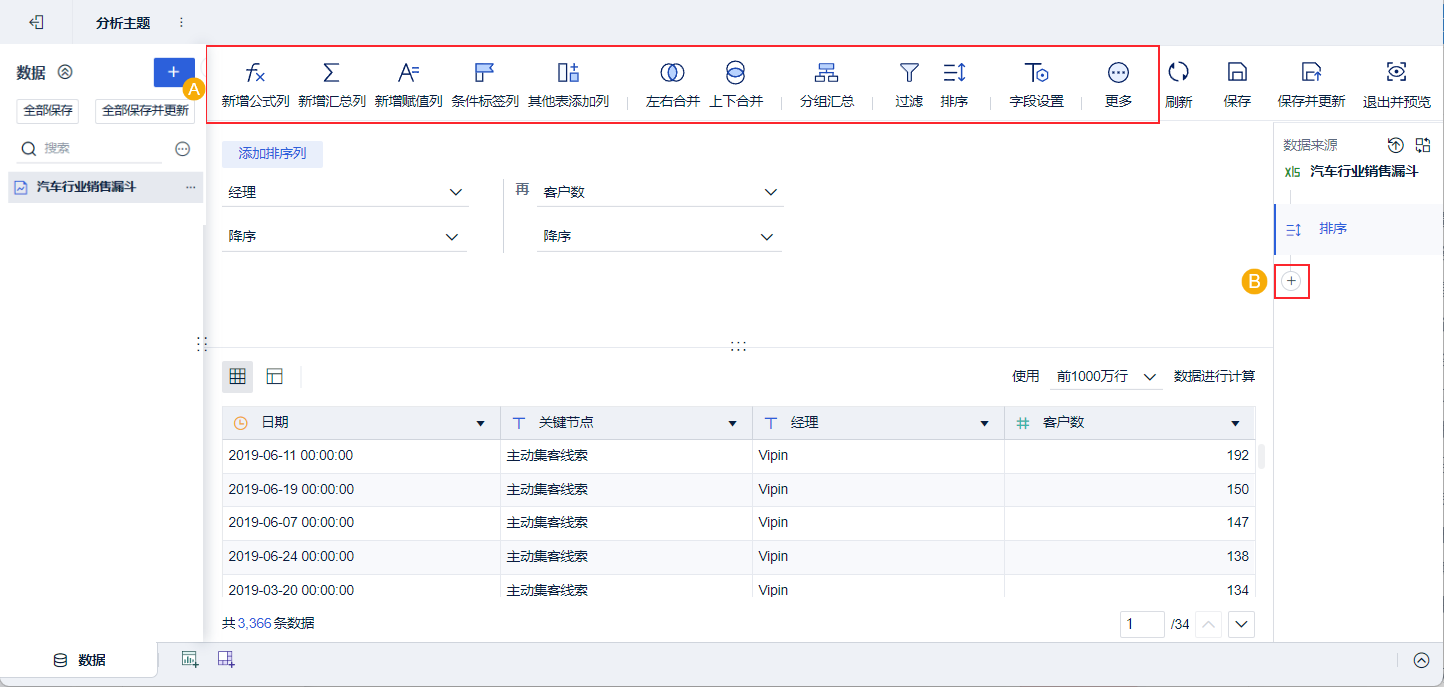Select the 分析主题 tab
Viewport: 1444px width, 687px height.
click(x=123, y=23)
